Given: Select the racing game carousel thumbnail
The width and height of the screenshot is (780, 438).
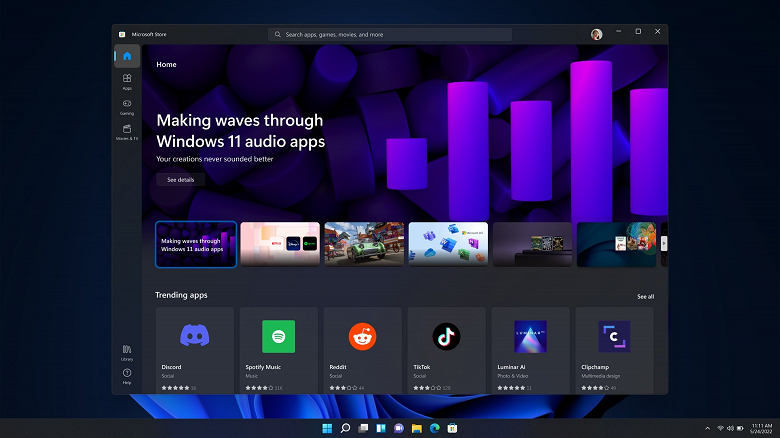Looking at the screenshot, I should [x=364, y=244].
